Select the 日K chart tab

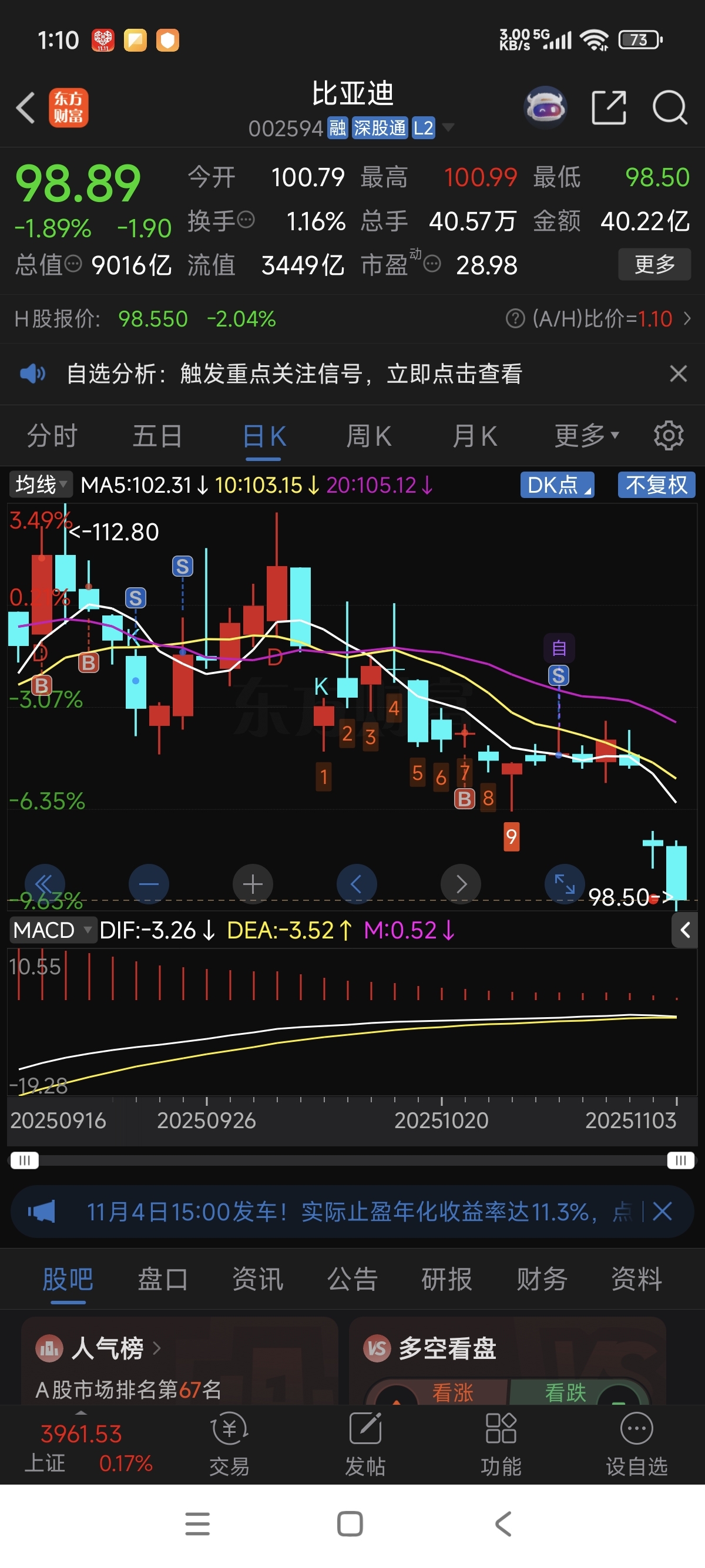(x=264, y=435)
